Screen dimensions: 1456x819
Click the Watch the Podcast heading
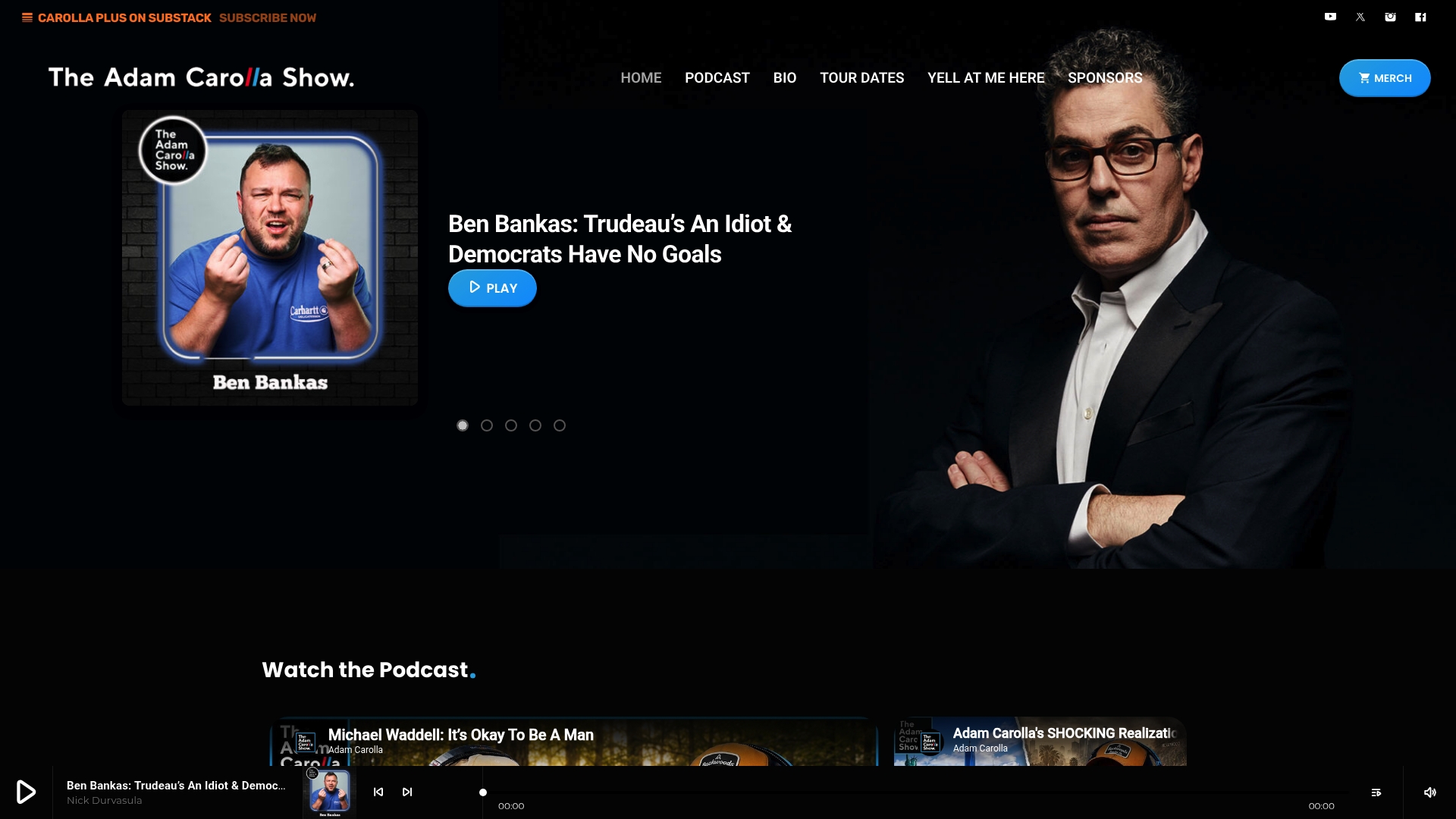coord(369,670)
